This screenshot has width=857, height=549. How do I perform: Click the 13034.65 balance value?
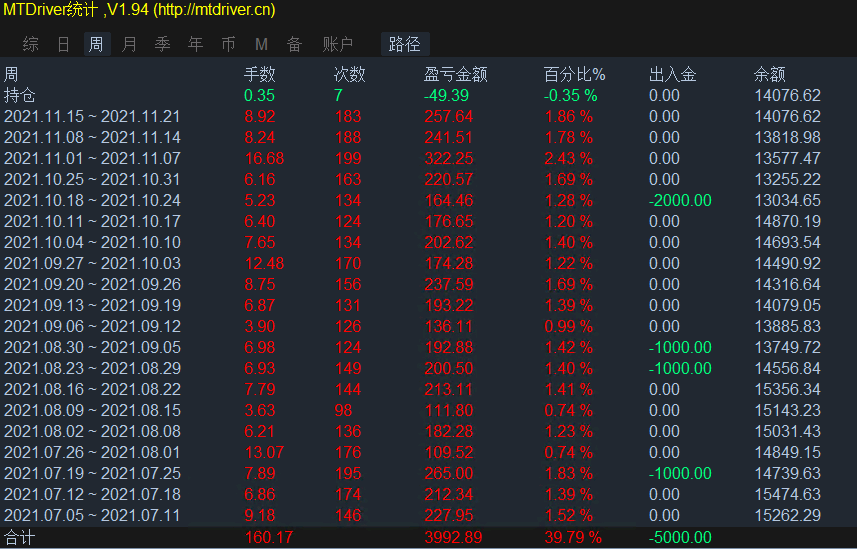(x=788, y=200)
